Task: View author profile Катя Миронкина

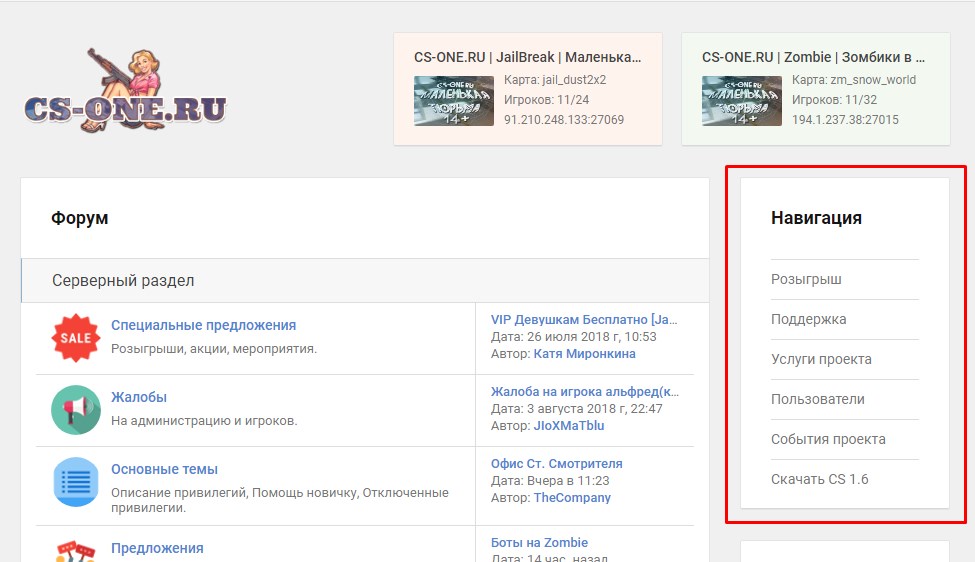Action: coord(585,354)
